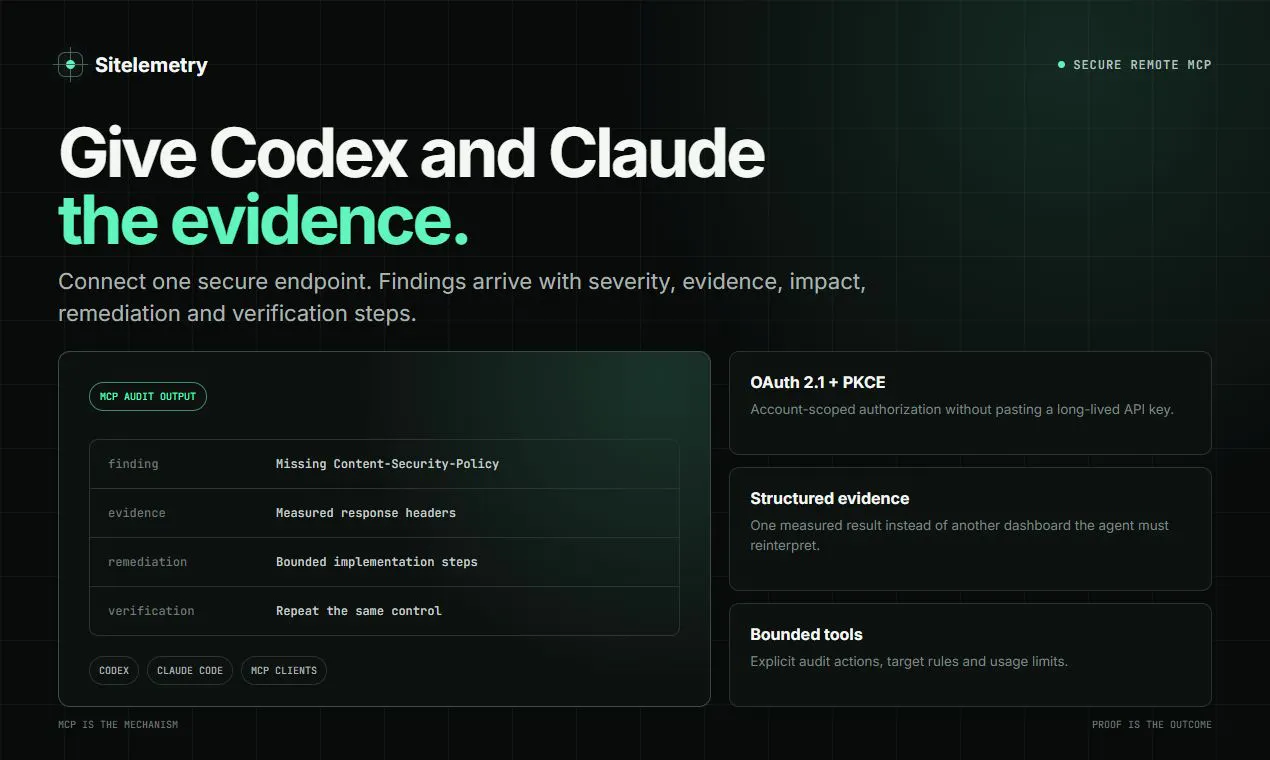Image resolution: width=1270 pixels, height=760 pixels.
Task: Click the 'One measured result' description text
Action: [x=959, y=535]
